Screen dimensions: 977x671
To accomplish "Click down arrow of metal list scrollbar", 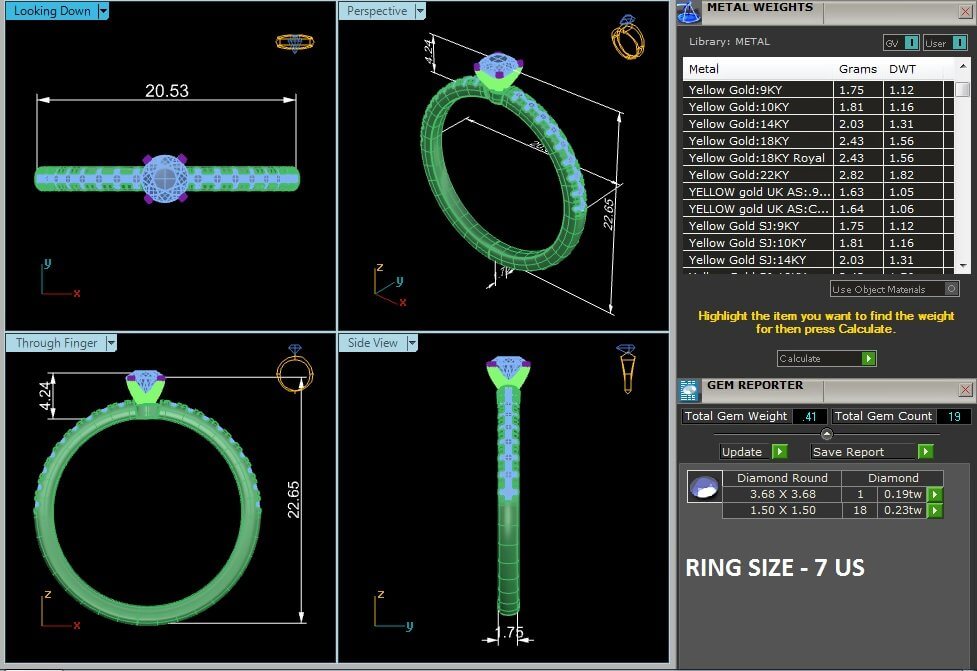I will click(x=962, y=265).
